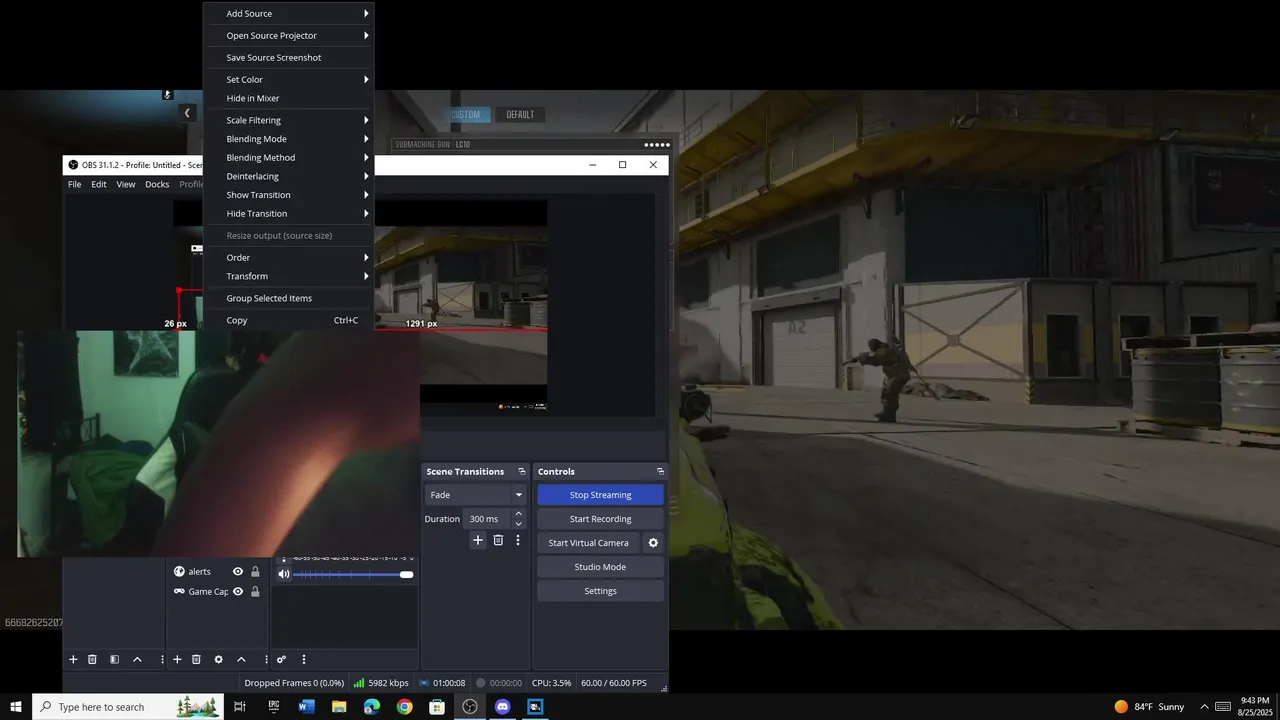This screenshot has height=720, width=1280.
Task: Open transition properties three-dot menu
Action: [518, 540]
